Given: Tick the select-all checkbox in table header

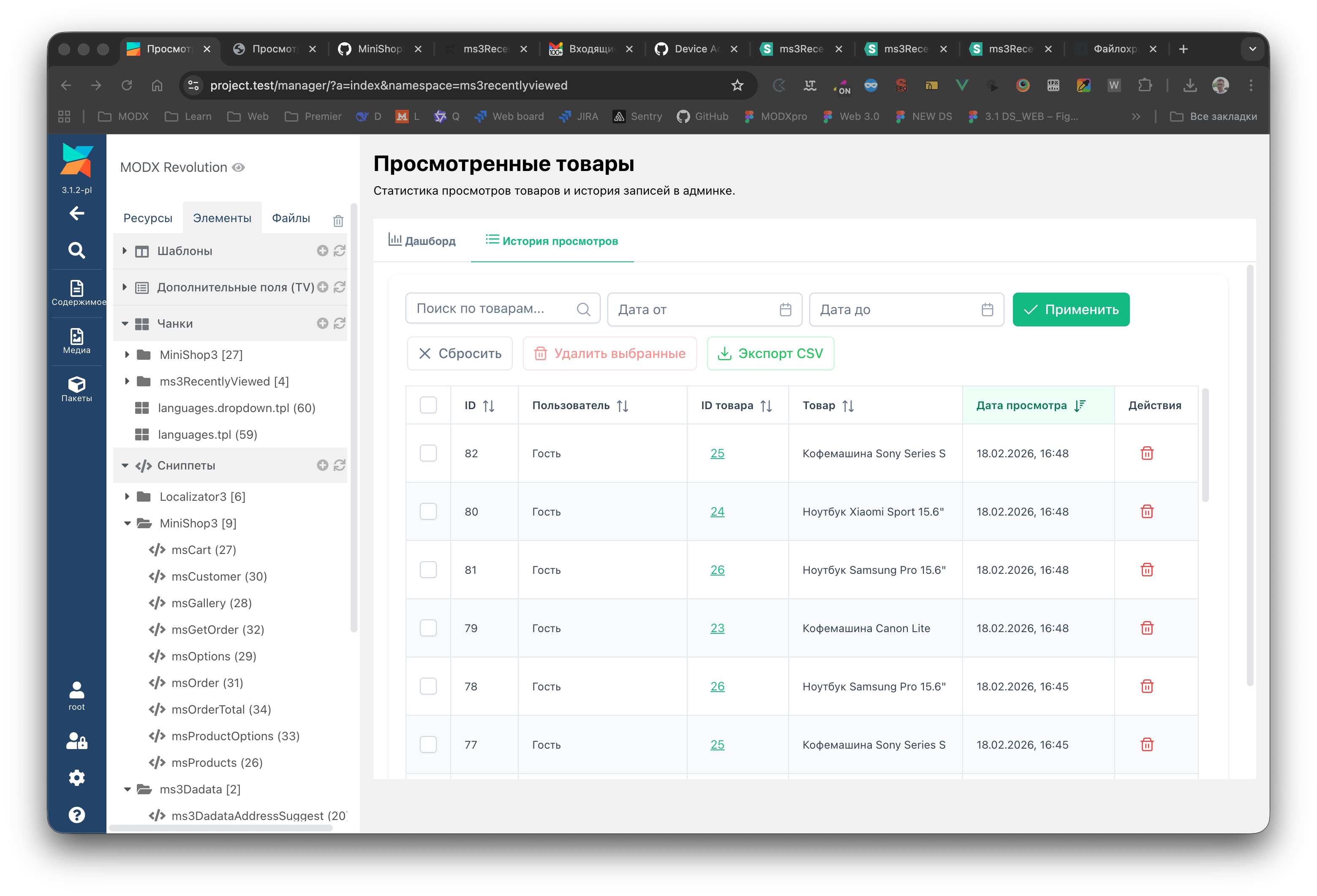Looking at the screenshot, I should (428, 405).
